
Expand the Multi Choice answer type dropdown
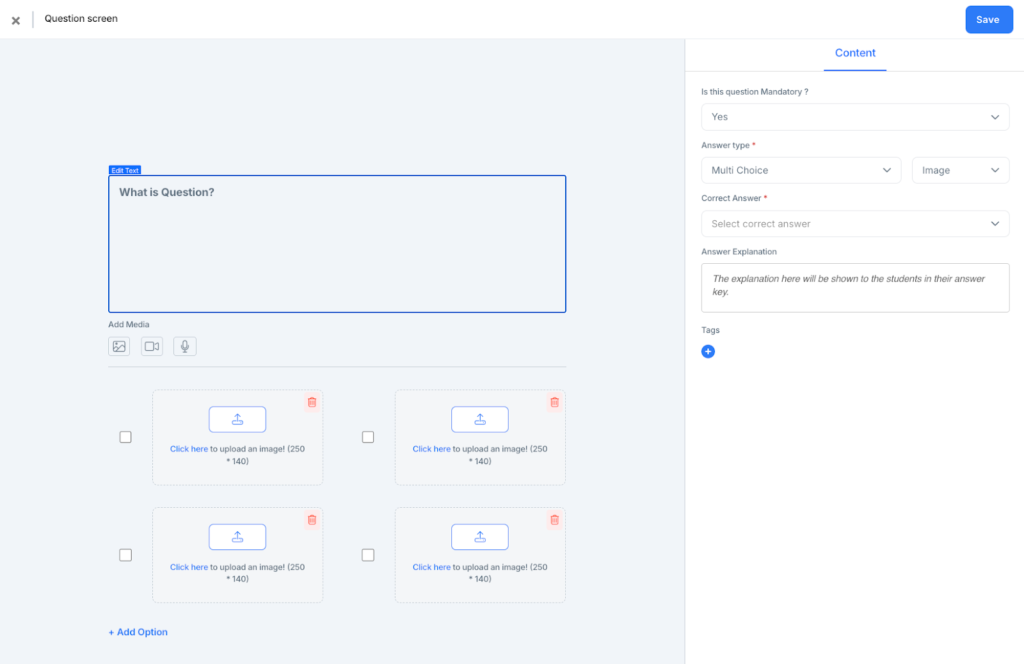point(800,170)
